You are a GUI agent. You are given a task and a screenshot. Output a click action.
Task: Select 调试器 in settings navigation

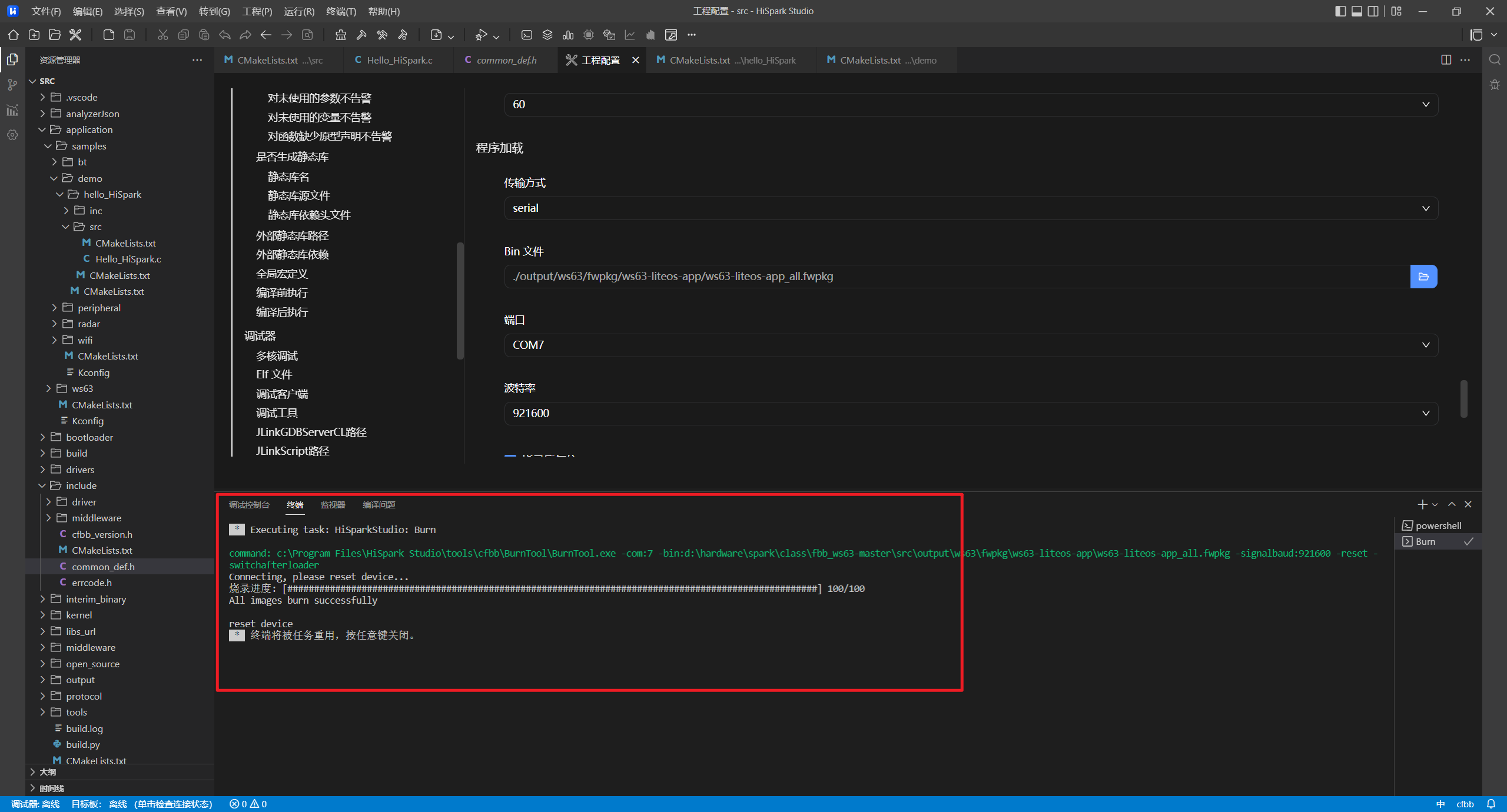click(260, 336)
